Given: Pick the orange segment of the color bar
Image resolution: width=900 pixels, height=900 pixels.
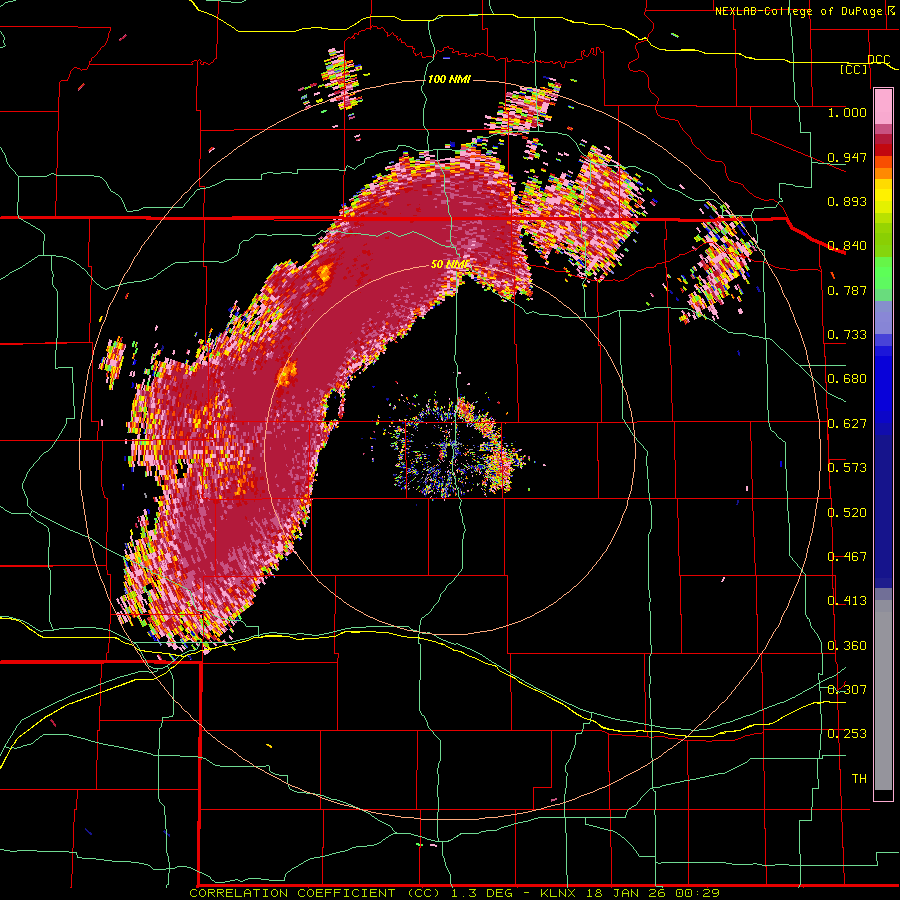Looking at the screenshot, I should point(883,173).
